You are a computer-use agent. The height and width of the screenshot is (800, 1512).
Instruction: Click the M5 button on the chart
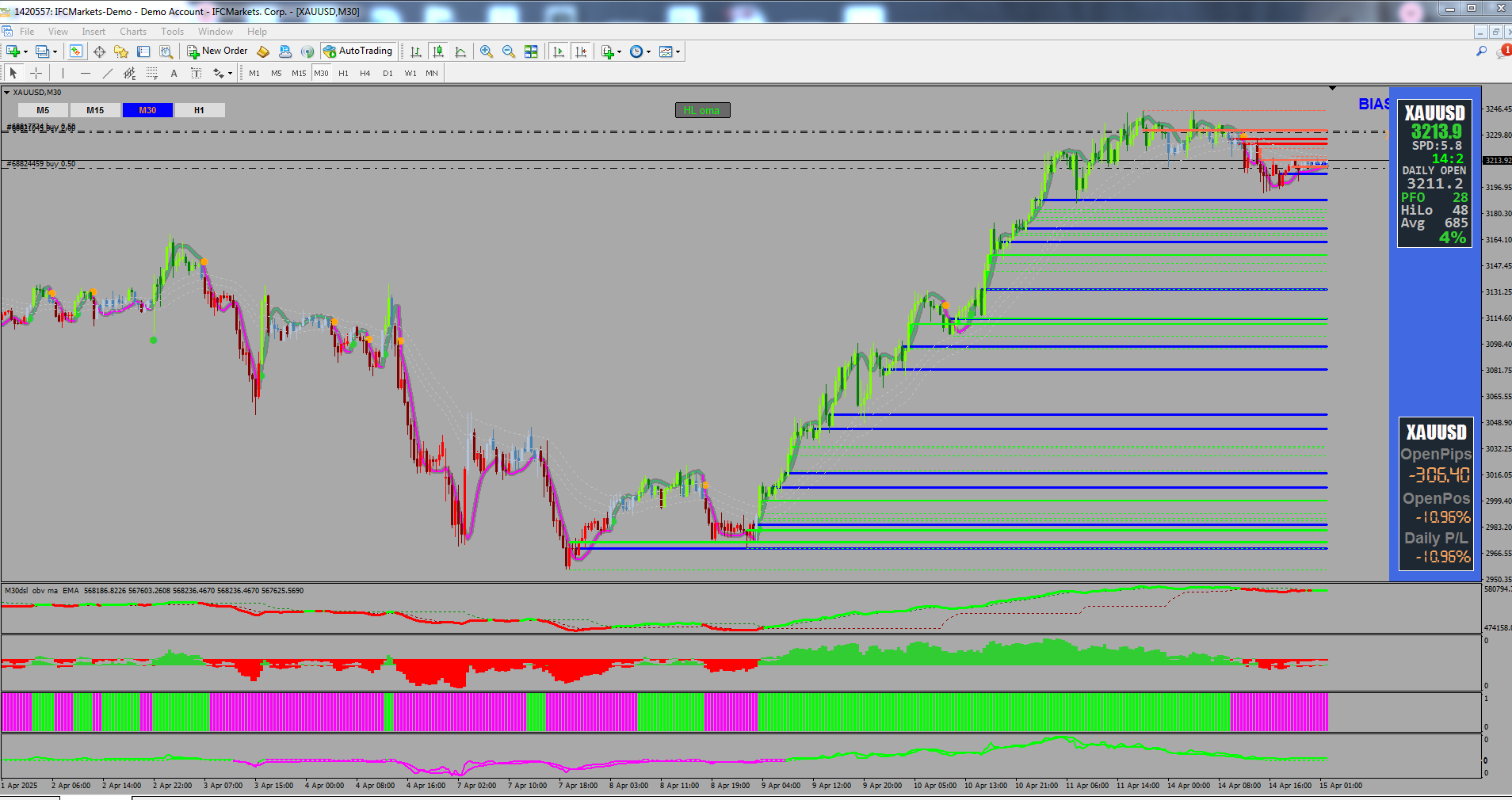pos(43,110)
